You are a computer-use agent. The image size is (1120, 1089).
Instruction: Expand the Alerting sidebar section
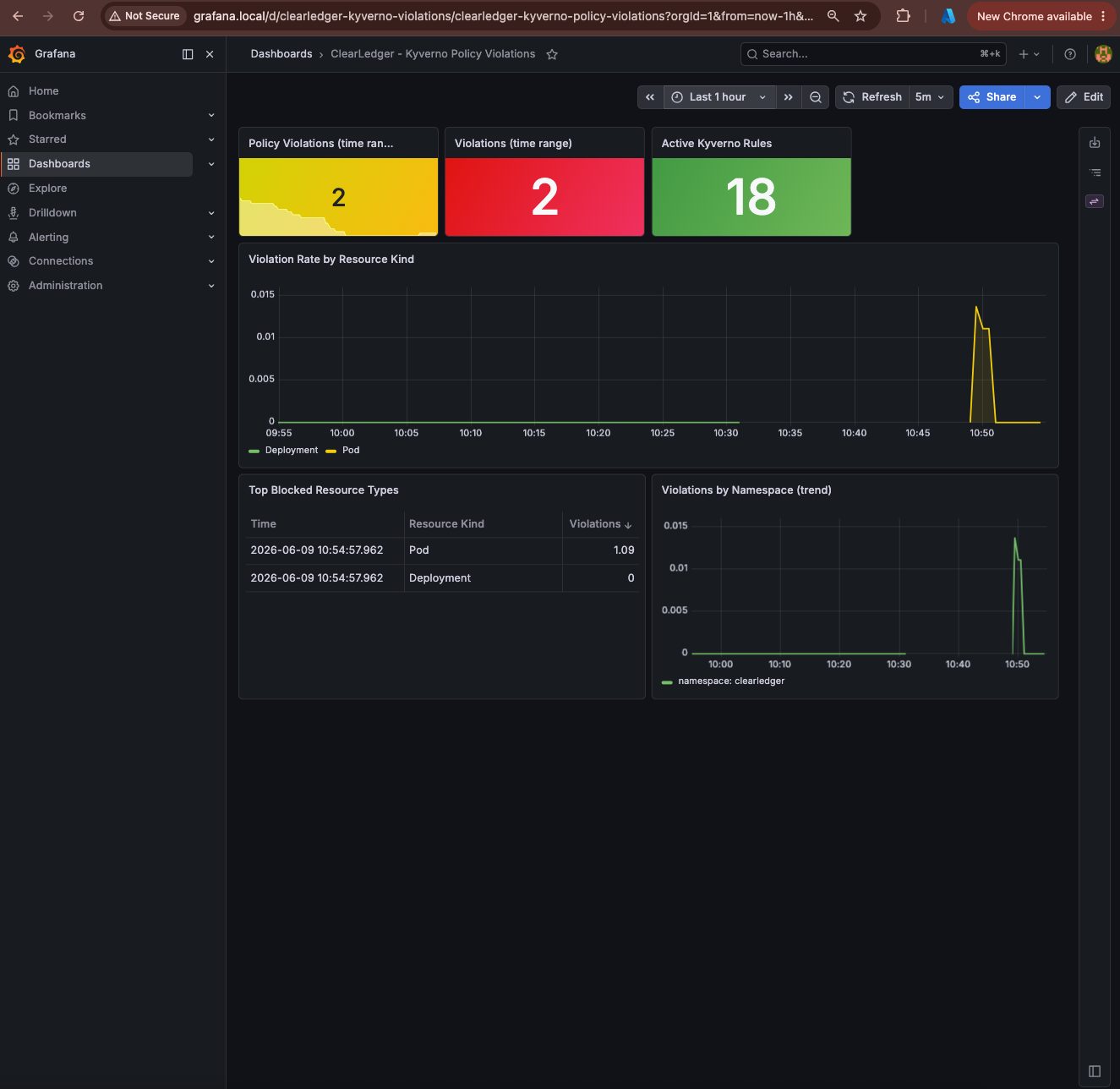coord(211,238)
